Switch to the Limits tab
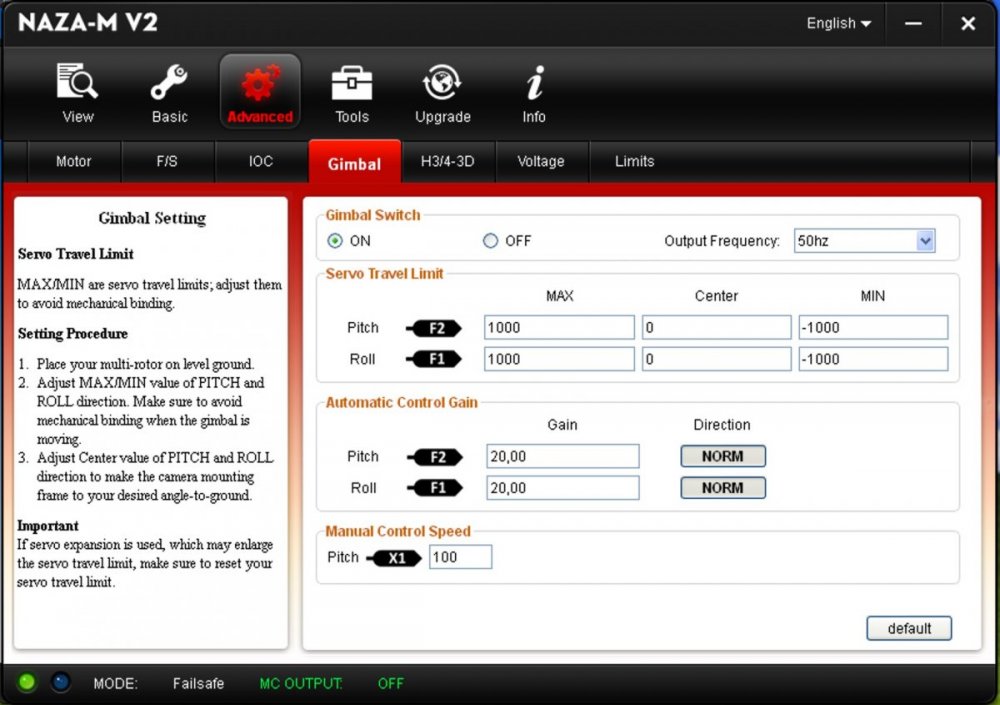The width and height of the screenshot is (1000, 705). [x=635, y=161]
